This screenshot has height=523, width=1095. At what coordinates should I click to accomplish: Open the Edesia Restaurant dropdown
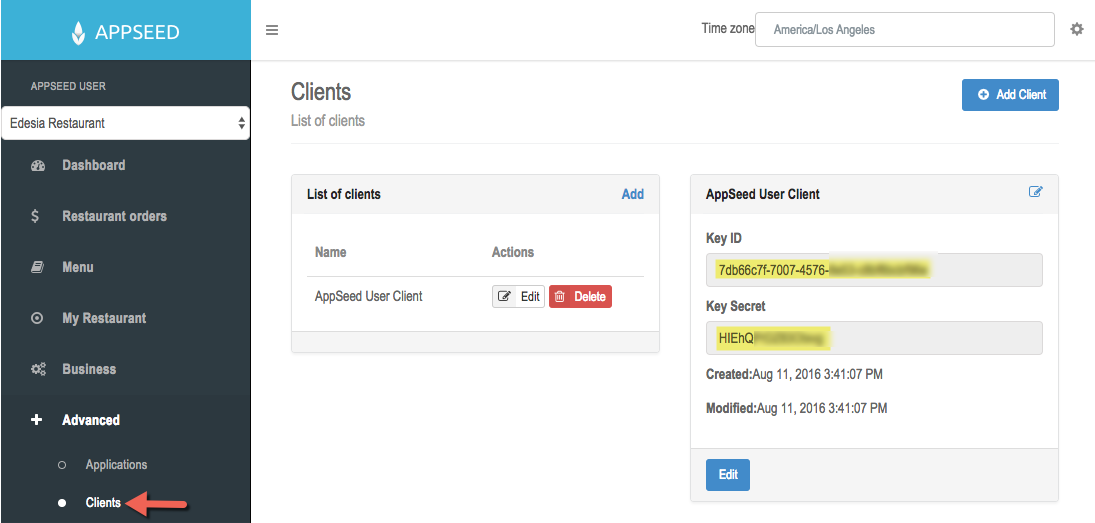coord(126,123)
